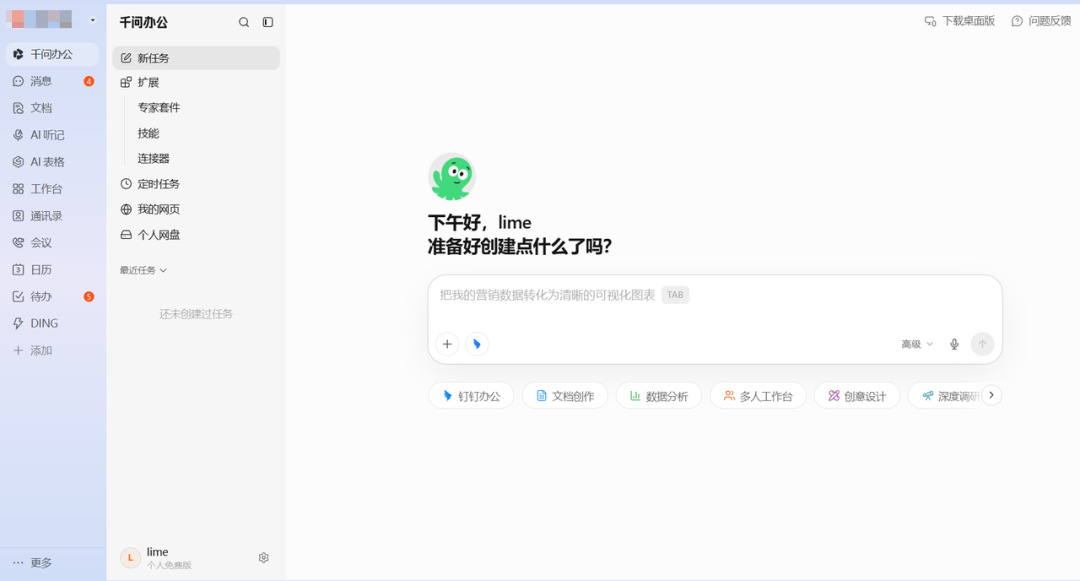Select the 数据分析 suggestion chip
The image size is (1080, 581).
point(658,396)
